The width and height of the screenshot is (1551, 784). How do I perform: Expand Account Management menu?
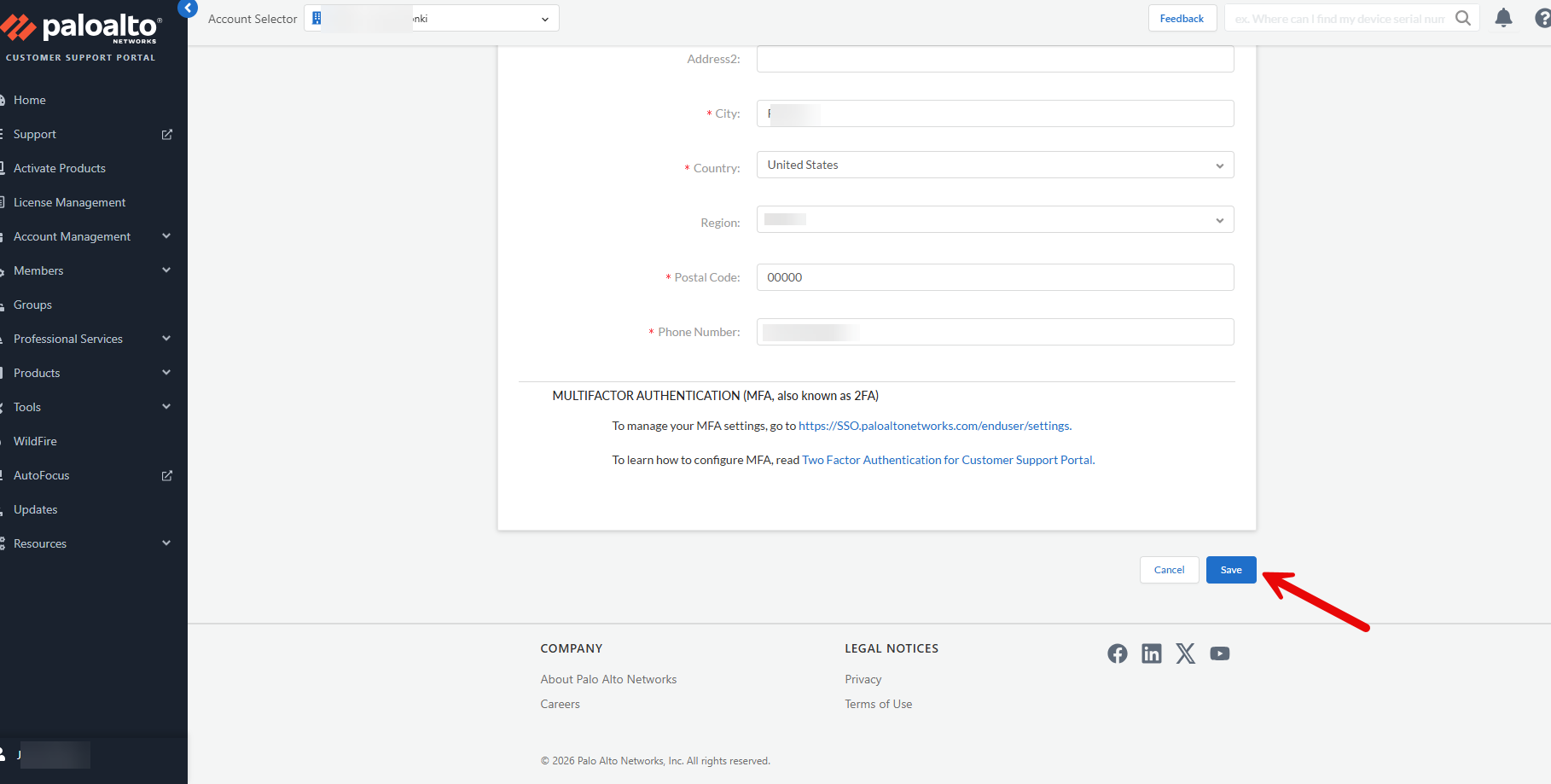(x=166, y=236)
